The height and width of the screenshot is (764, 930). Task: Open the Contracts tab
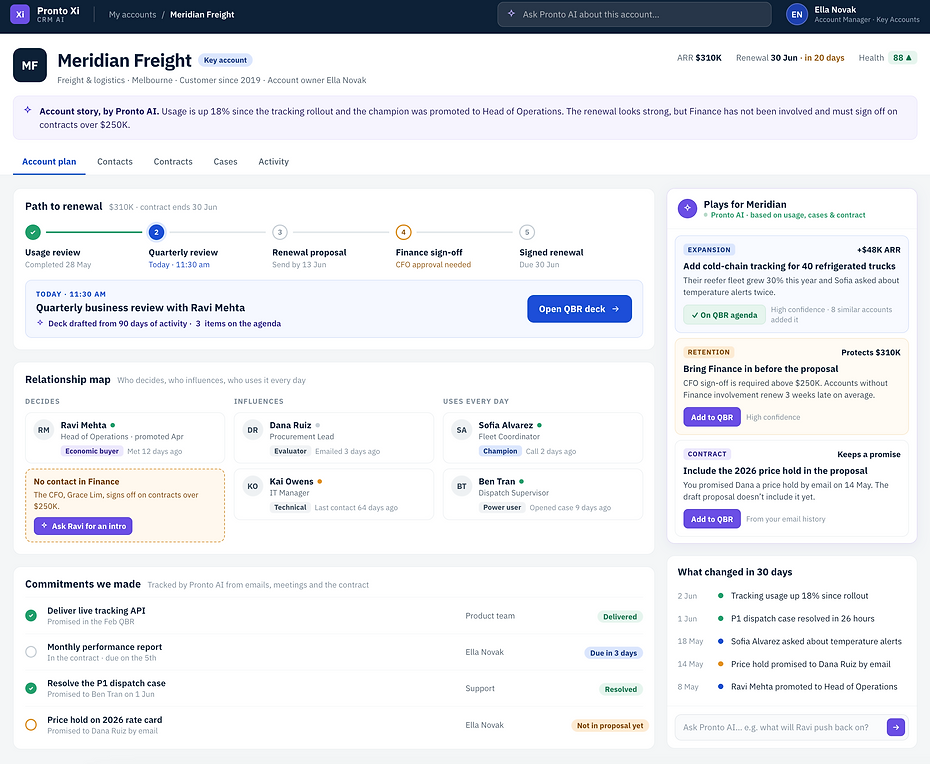(x=173, y=161)
